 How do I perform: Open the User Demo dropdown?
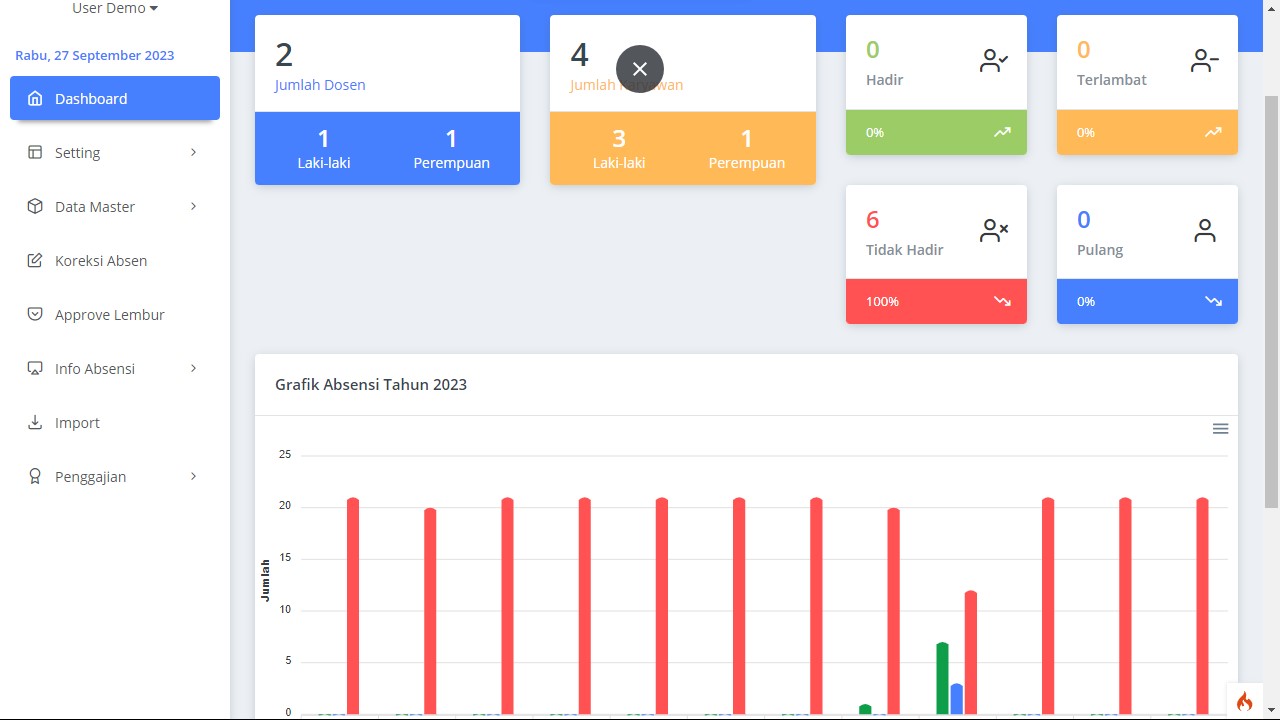115,9
